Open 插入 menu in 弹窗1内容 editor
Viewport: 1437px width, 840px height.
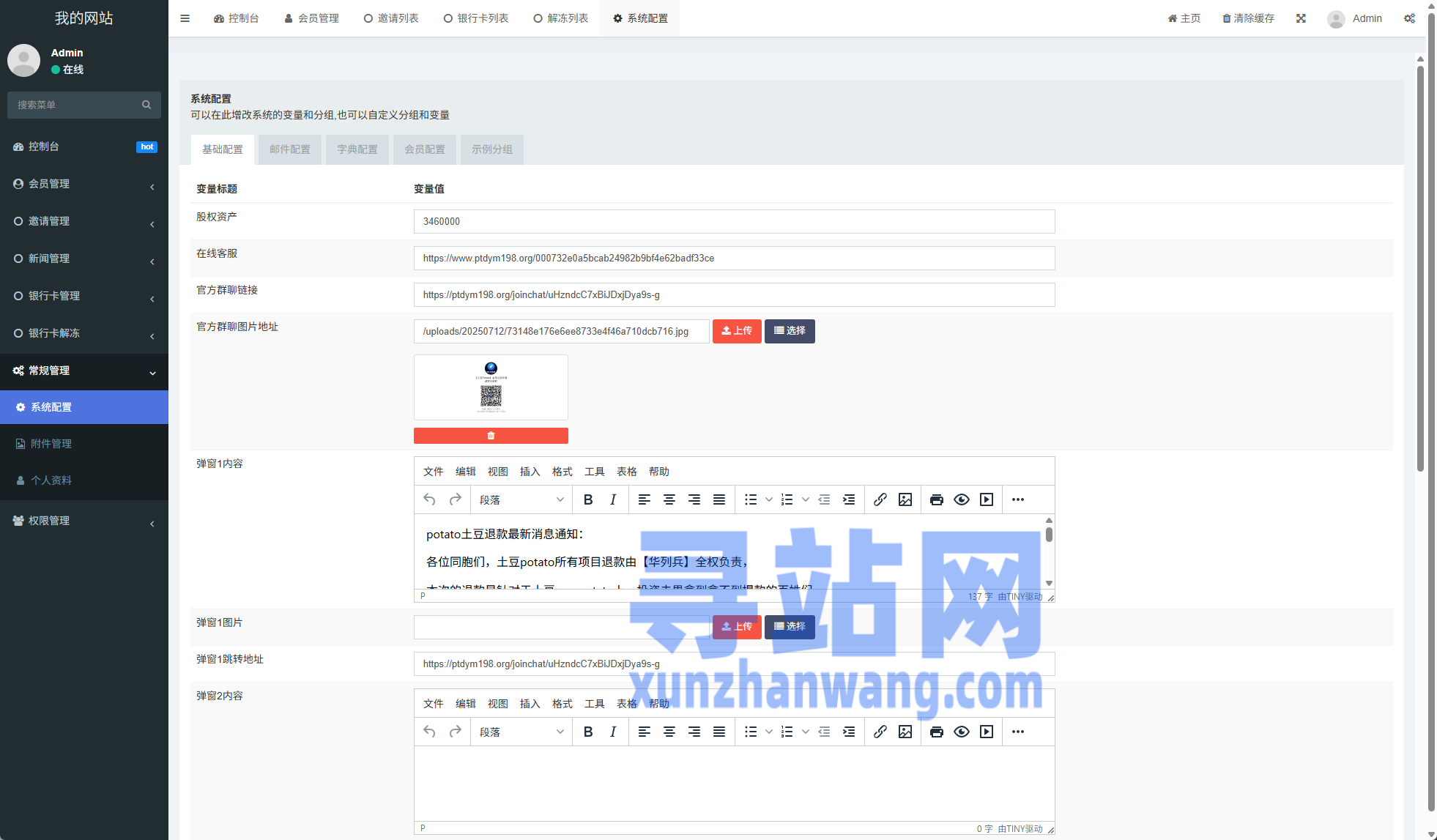(530, 472)
